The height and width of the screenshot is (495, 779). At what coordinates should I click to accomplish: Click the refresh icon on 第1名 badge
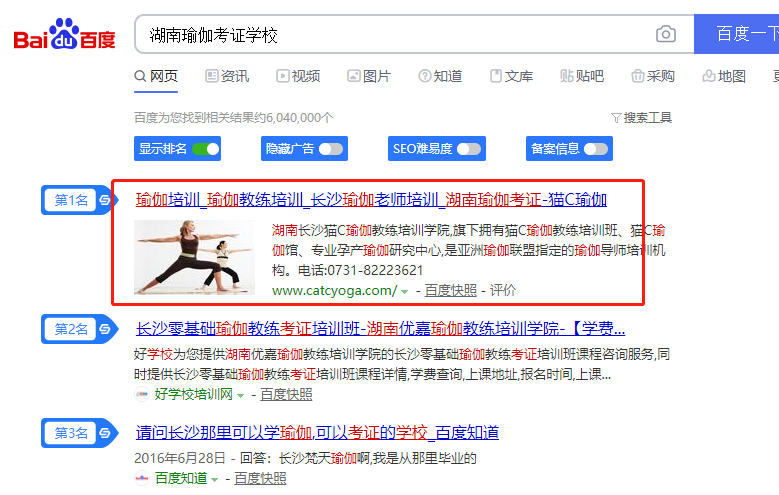click(x=104, y=200)
